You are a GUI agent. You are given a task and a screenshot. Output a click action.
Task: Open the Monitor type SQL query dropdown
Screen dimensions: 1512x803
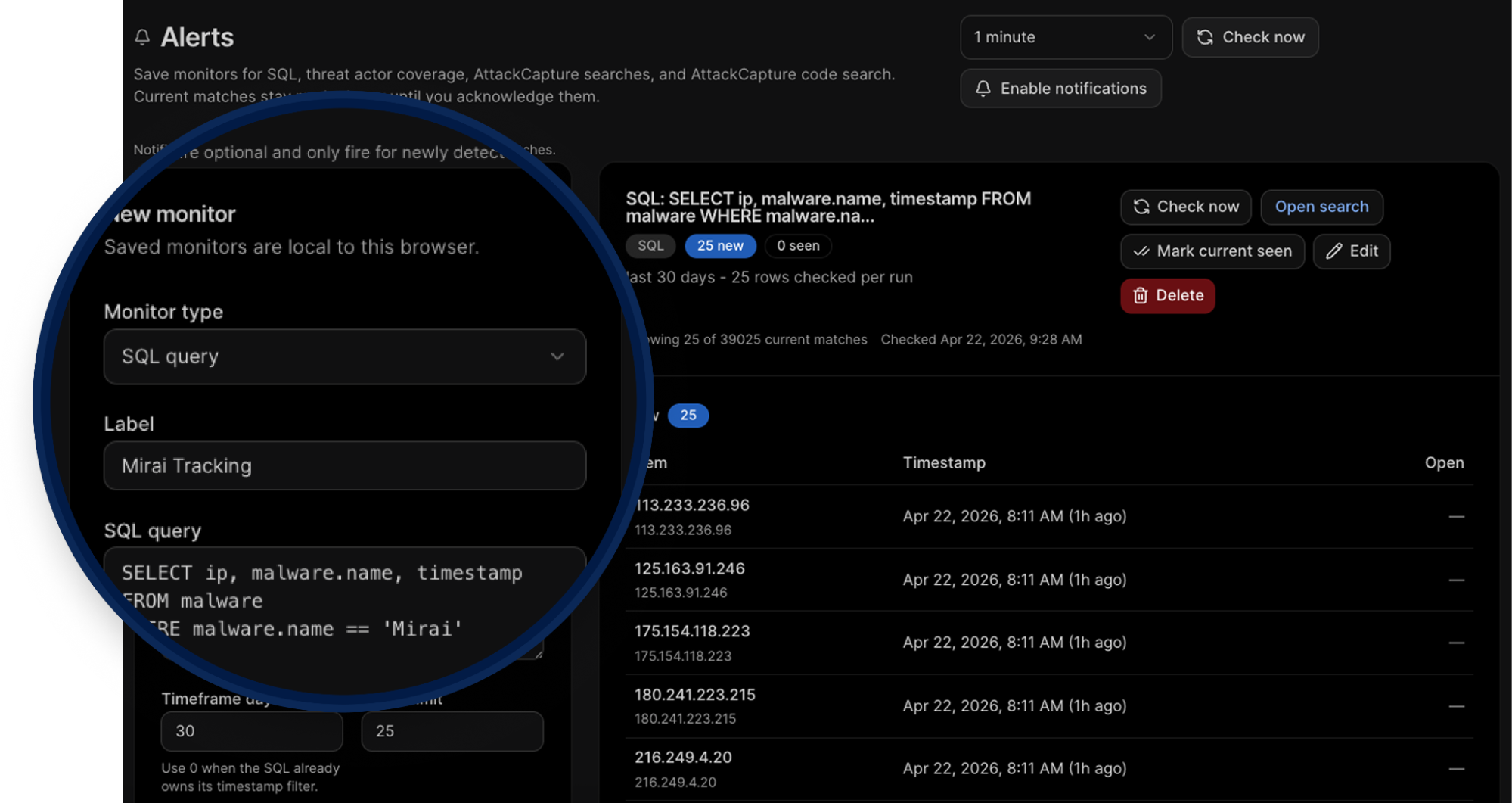coord(345,356)
